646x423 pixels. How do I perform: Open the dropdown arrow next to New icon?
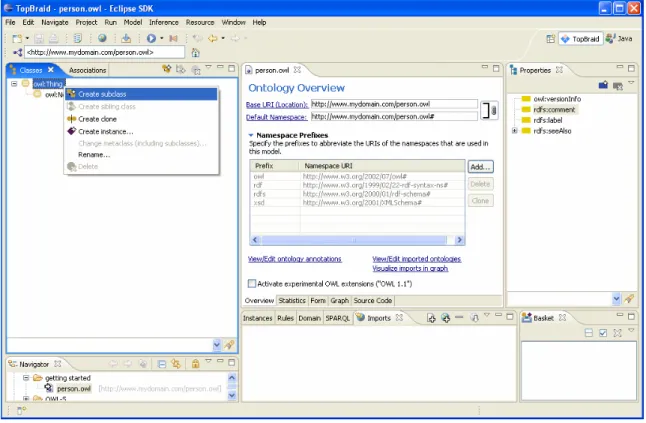point(27,39)
